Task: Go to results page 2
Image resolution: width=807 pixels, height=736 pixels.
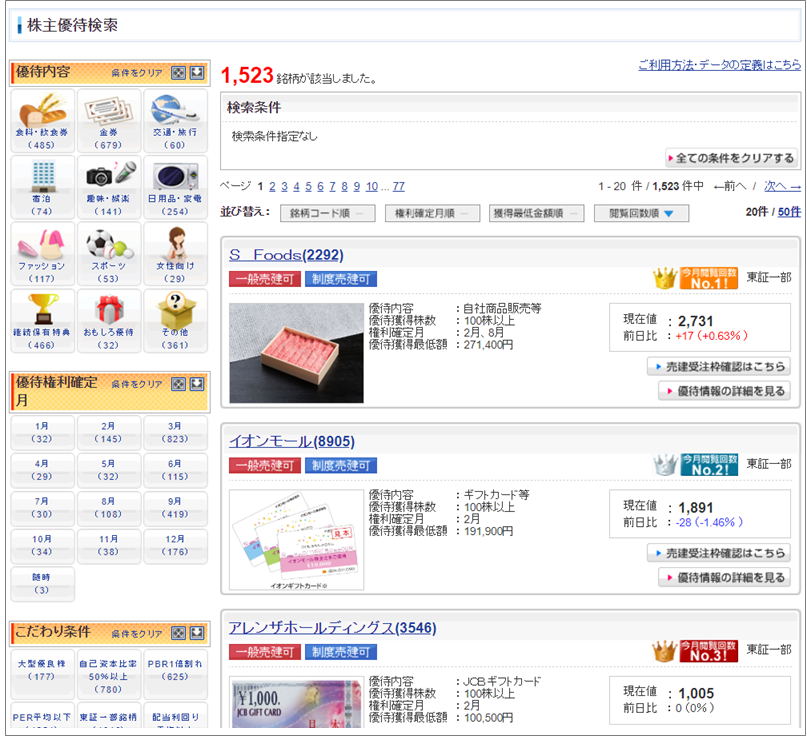Action: coord(272,186)
